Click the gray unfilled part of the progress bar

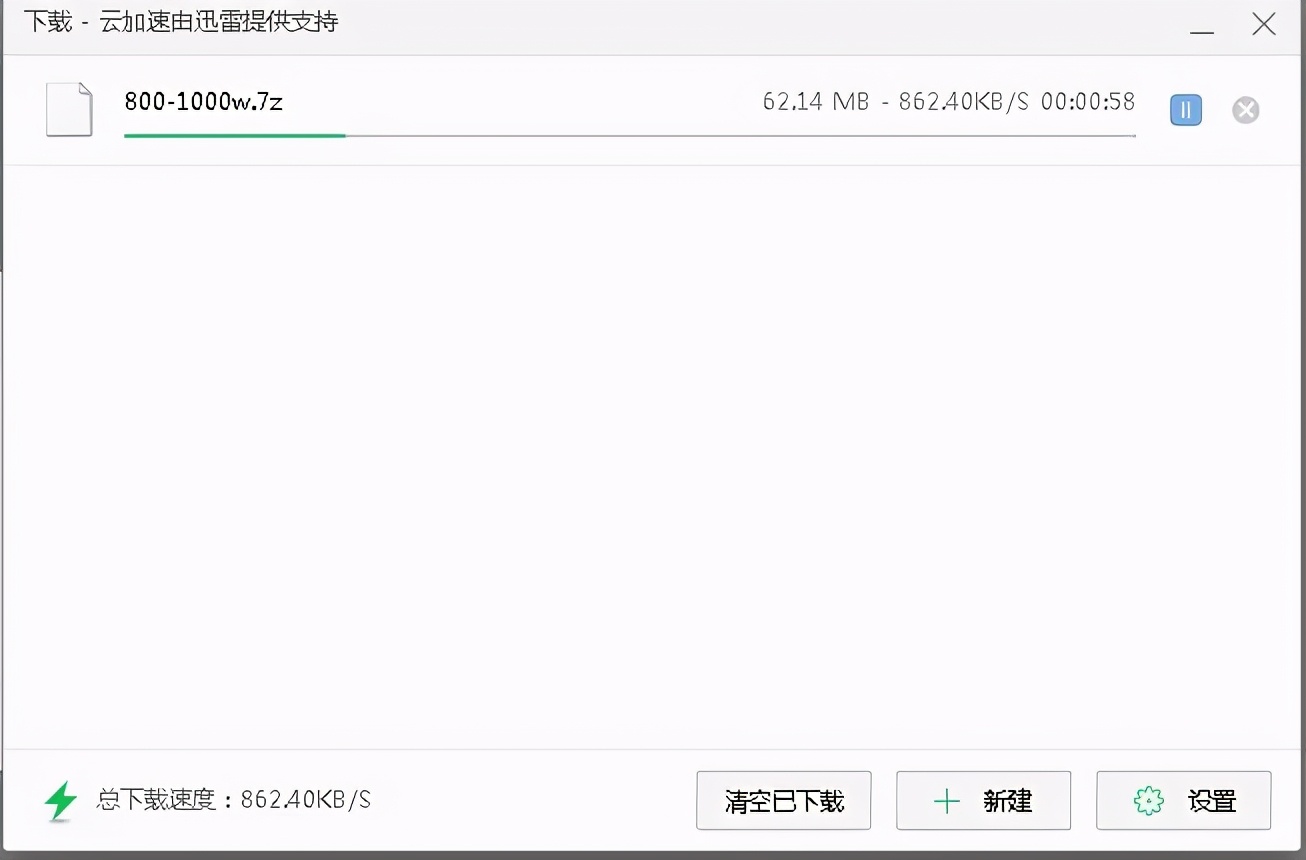pyautogui.click(x=740, y=135)
